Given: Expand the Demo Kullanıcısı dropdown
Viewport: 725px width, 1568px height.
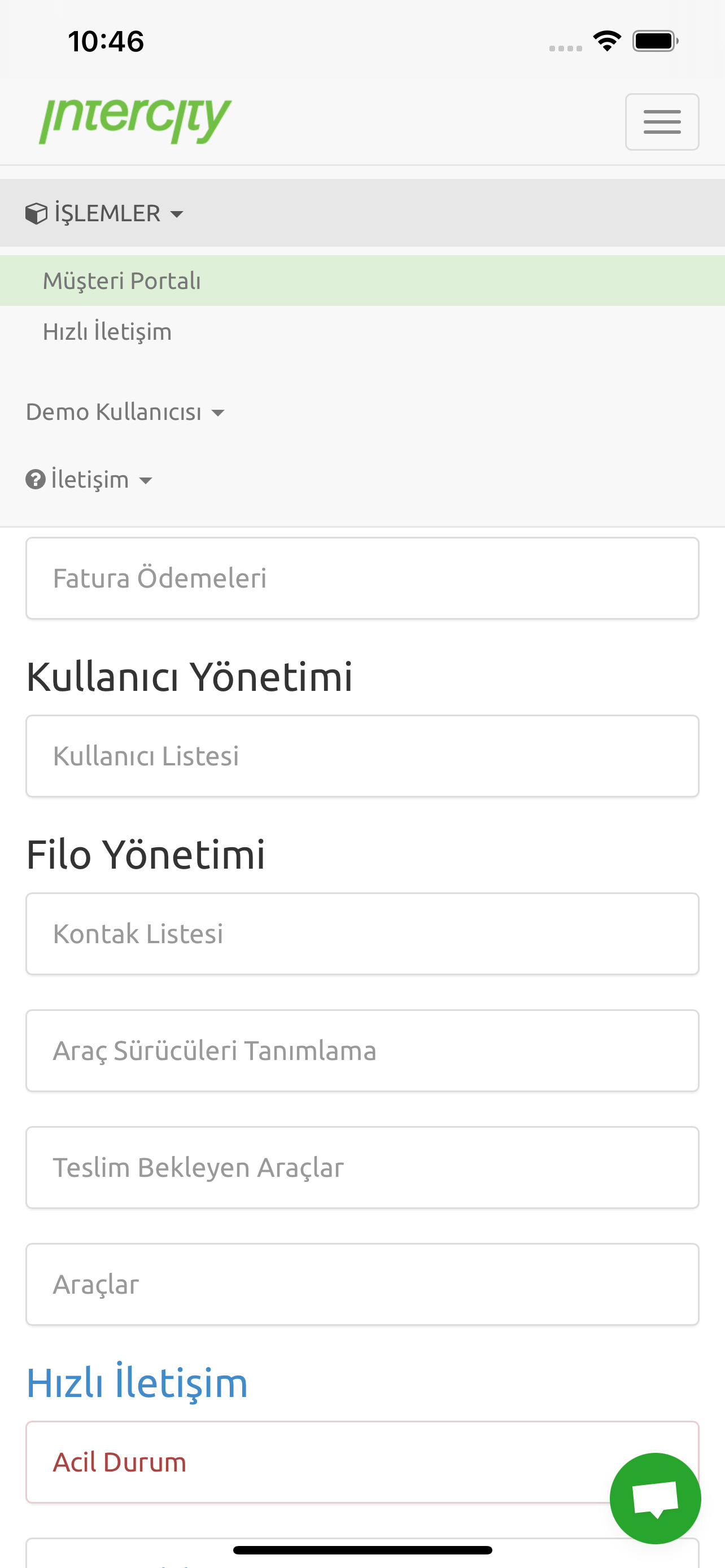Looking at the screenshot, I should click(x=125, y=412).
